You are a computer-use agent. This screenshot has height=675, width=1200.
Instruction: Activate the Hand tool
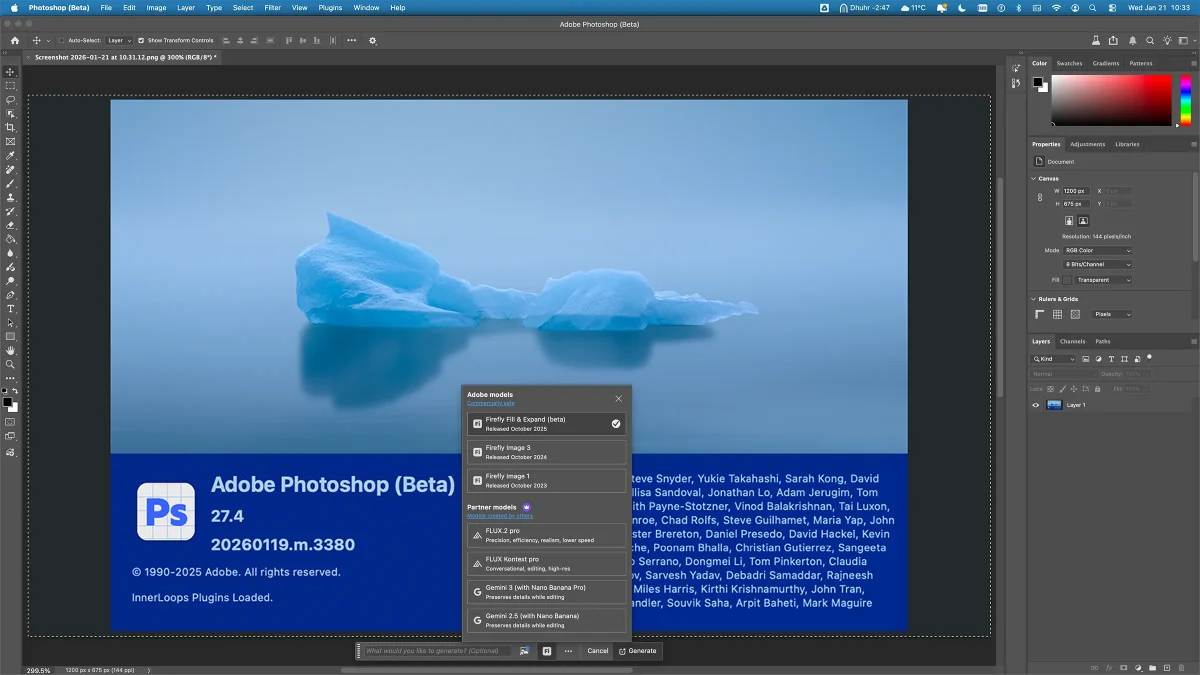pyautogui.click(x=11, y=351)
